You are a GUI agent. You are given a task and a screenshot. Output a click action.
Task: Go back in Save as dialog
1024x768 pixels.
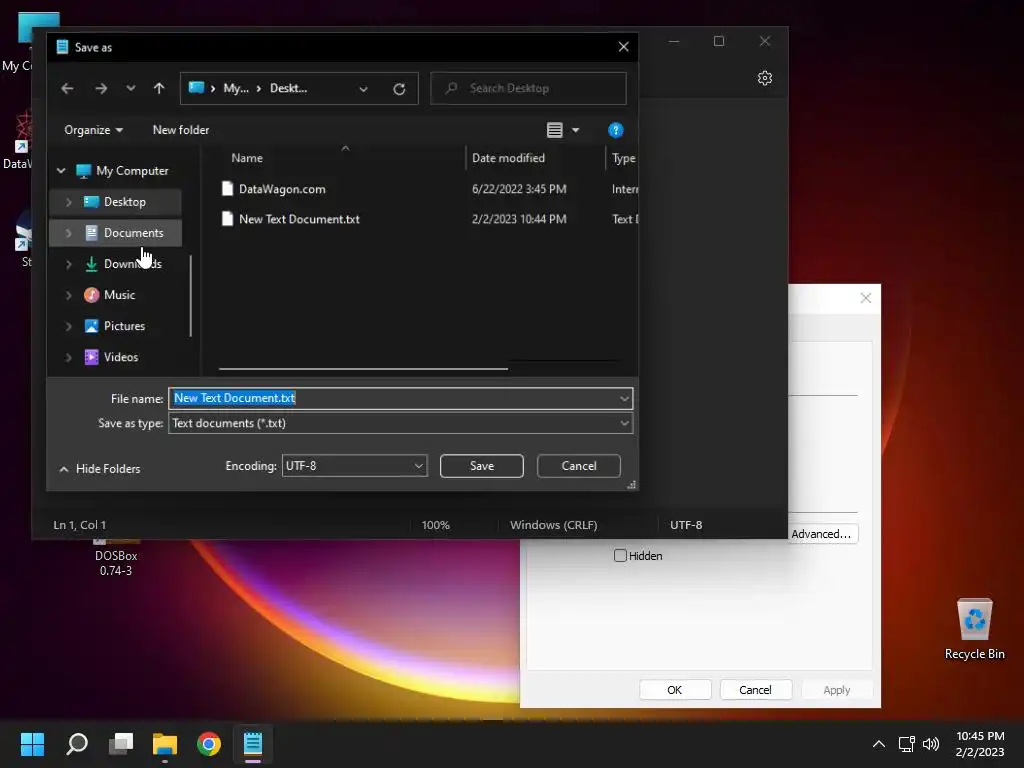[x=67, y=88]
